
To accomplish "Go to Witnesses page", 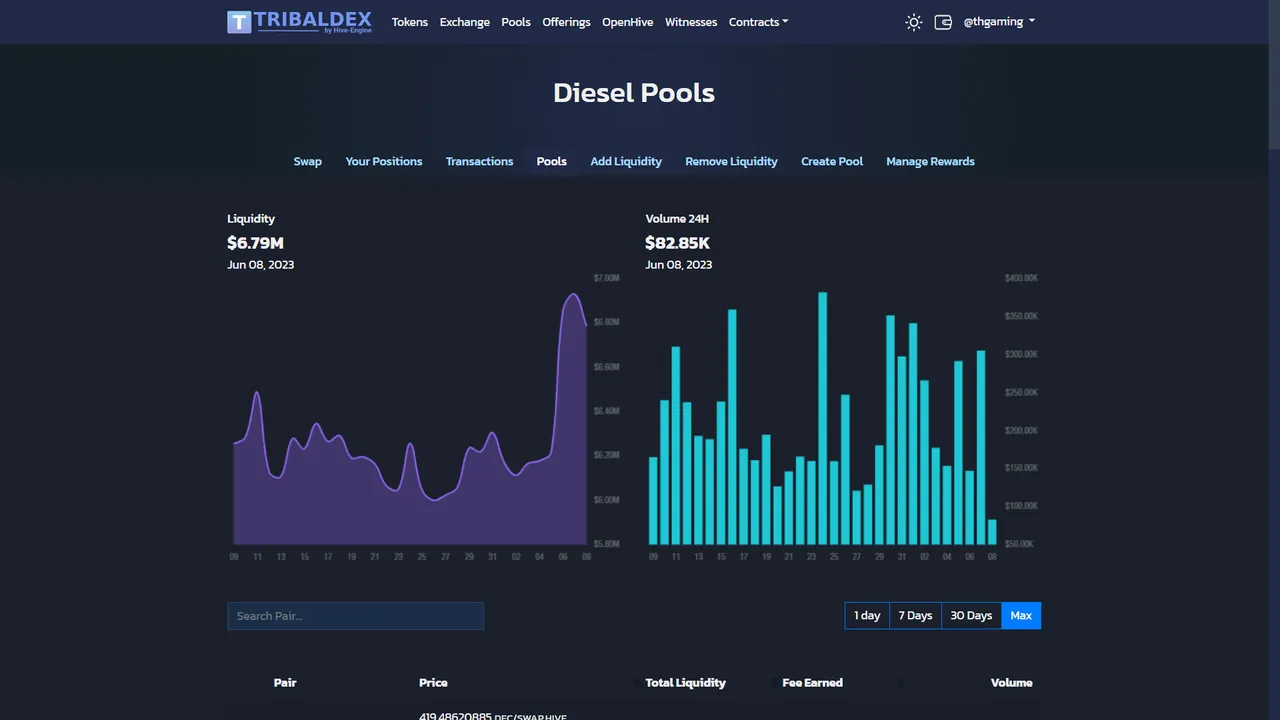I will pyautogui.click(x=691, y=22).
